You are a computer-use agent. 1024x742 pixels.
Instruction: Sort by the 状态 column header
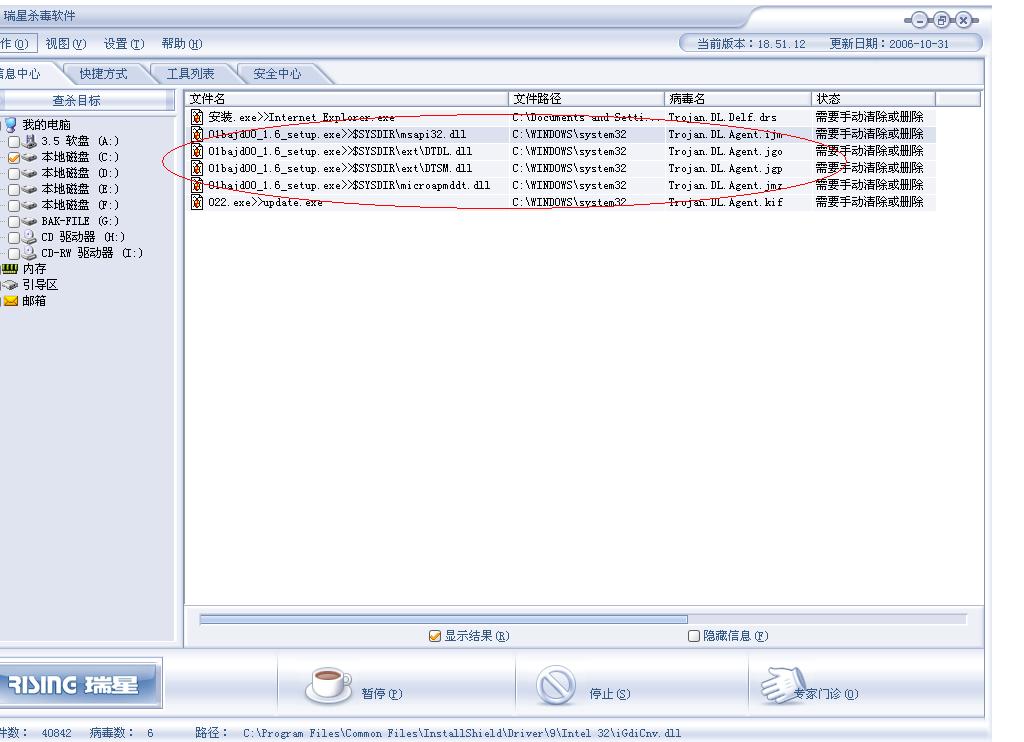873,99
